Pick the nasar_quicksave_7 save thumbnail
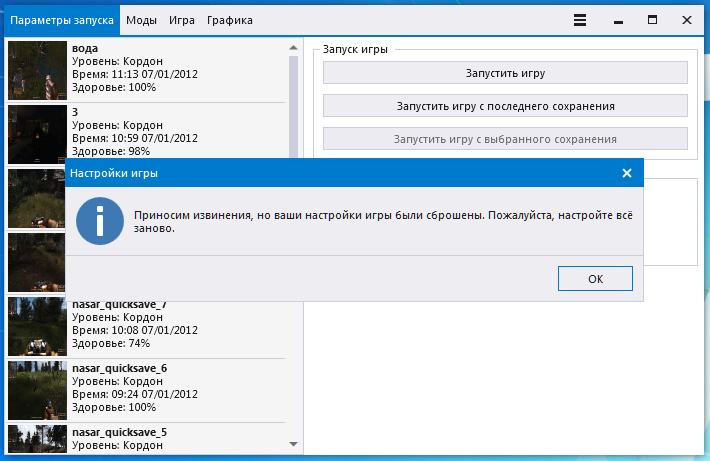Screen dimensions: 710x461 tap(38, 327)
